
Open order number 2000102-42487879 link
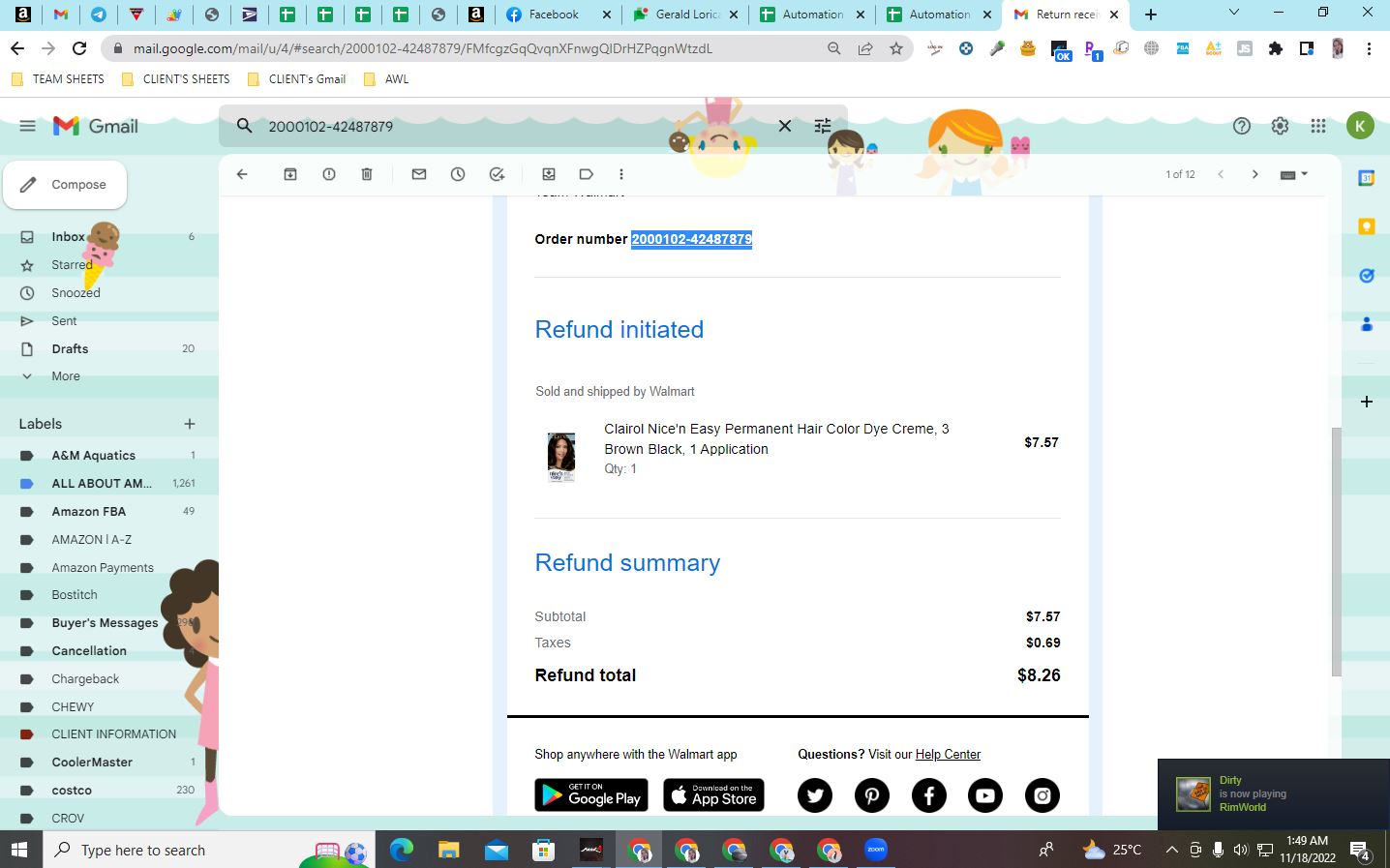[x=691, y=239]
